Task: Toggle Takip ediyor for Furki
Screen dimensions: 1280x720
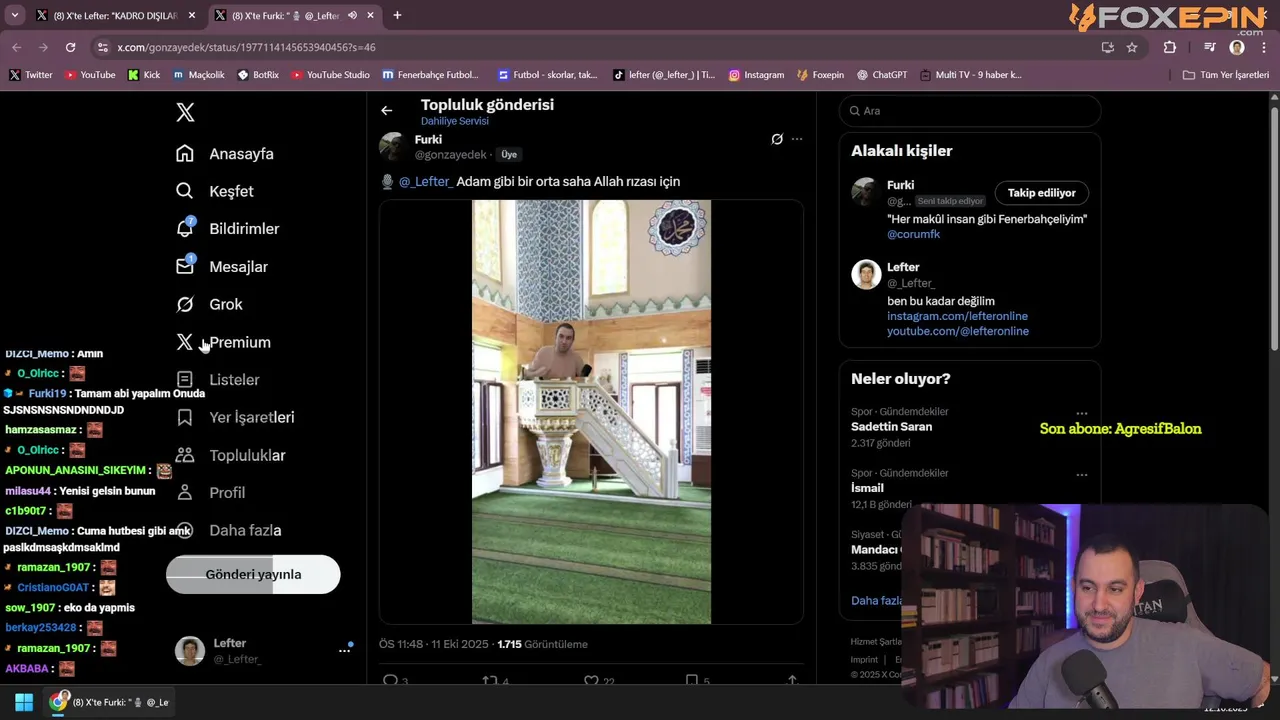Action: [x=1041, y=193]
